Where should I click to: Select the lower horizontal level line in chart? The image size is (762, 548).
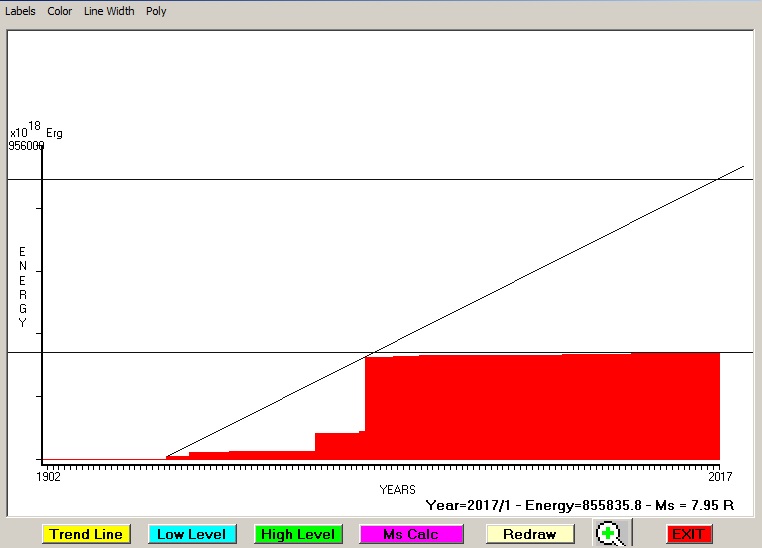click(x=200, y=352)
